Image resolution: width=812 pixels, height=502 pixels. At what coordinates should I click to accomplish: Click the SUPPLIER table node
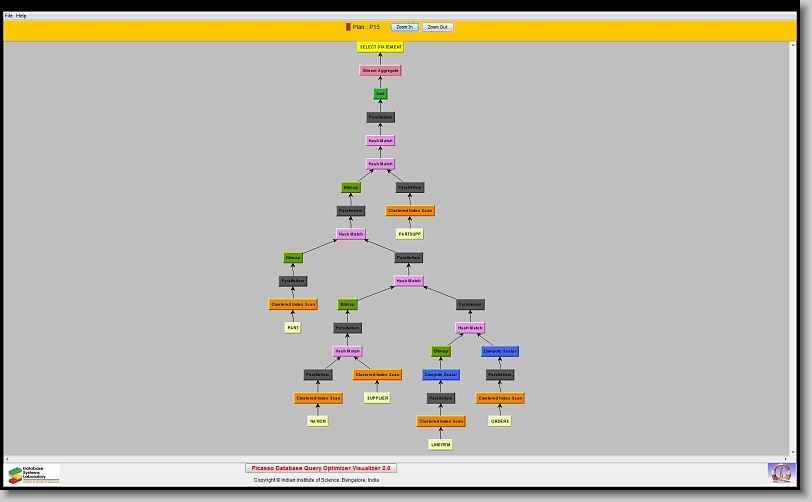(377, 398)
